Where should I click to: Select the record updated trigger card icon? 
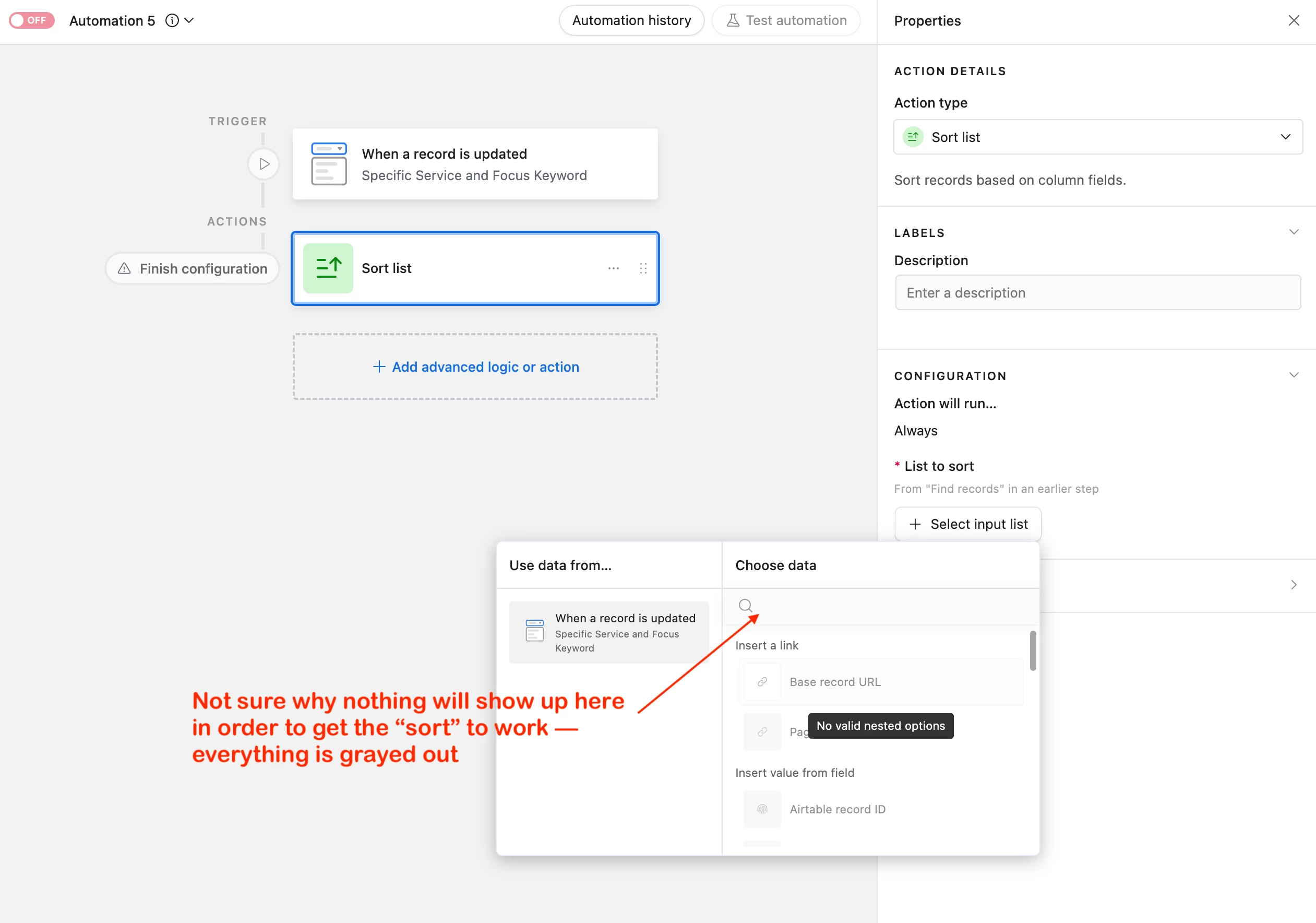[x=328, y=164]
